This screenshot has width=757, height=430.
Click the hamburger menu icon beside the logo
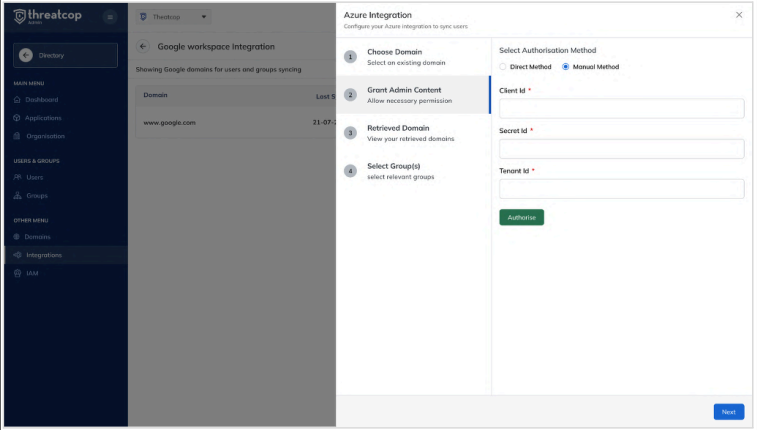tap(110, 17)
